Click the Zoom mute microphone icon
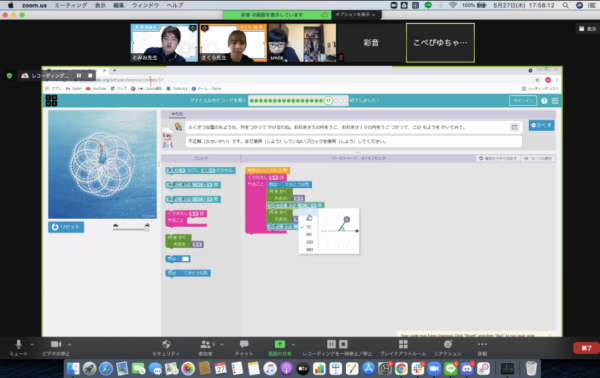600x378 pixels. pyautogui.click(x=18, y=344)
